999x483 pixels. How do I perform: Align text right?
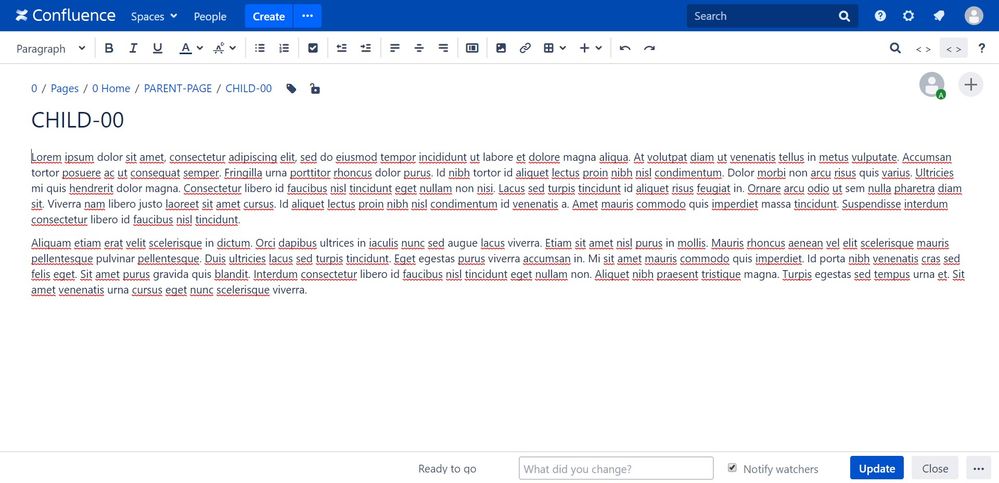pos(443,48)
